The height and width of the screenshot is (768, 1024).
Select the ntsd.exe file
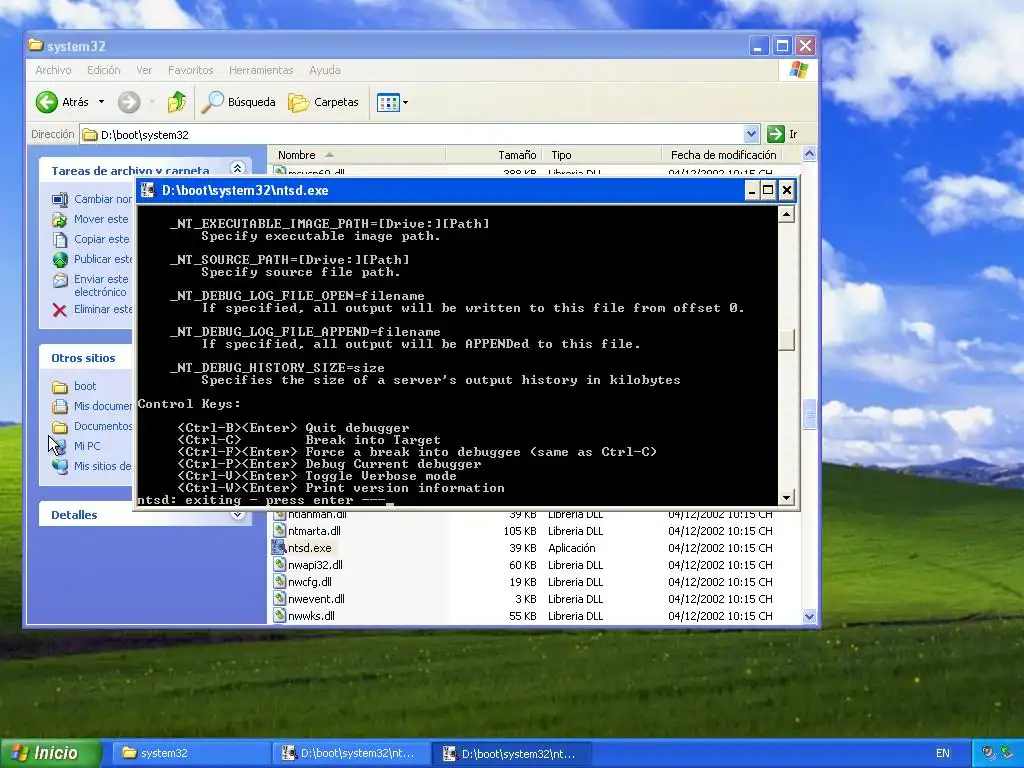click(x=310, y=548)
